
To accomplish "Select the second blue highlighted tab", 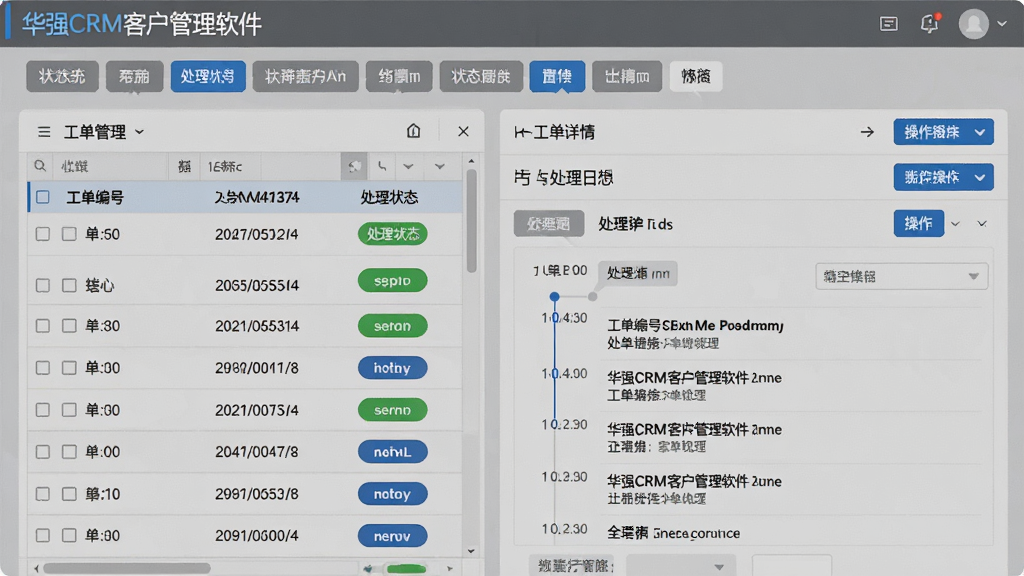I will tap(557, 76).
